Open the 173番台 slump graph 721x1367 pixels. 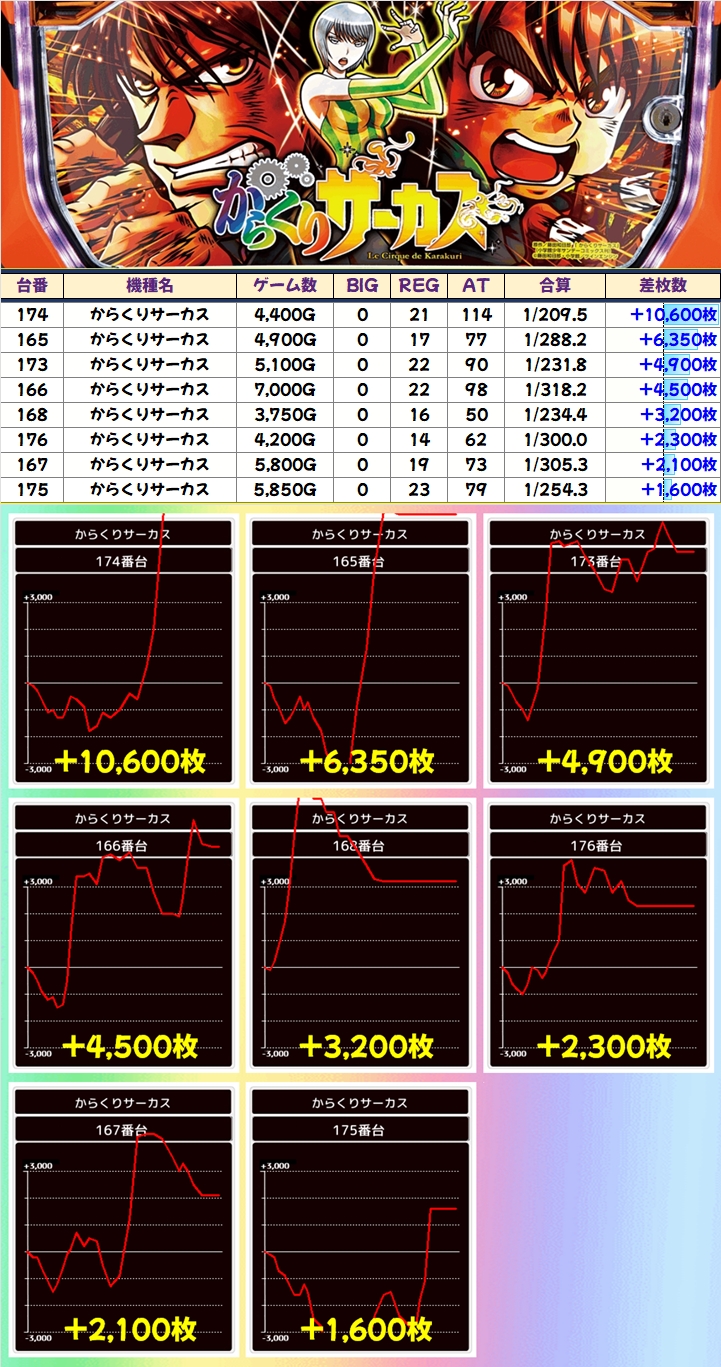pyautogui.click(x=597, y=652)
